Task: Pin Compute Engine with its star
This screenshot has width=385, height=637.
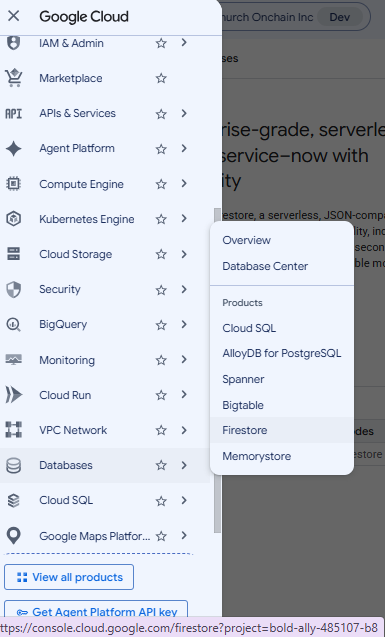Action: click(x=161, y=184)
